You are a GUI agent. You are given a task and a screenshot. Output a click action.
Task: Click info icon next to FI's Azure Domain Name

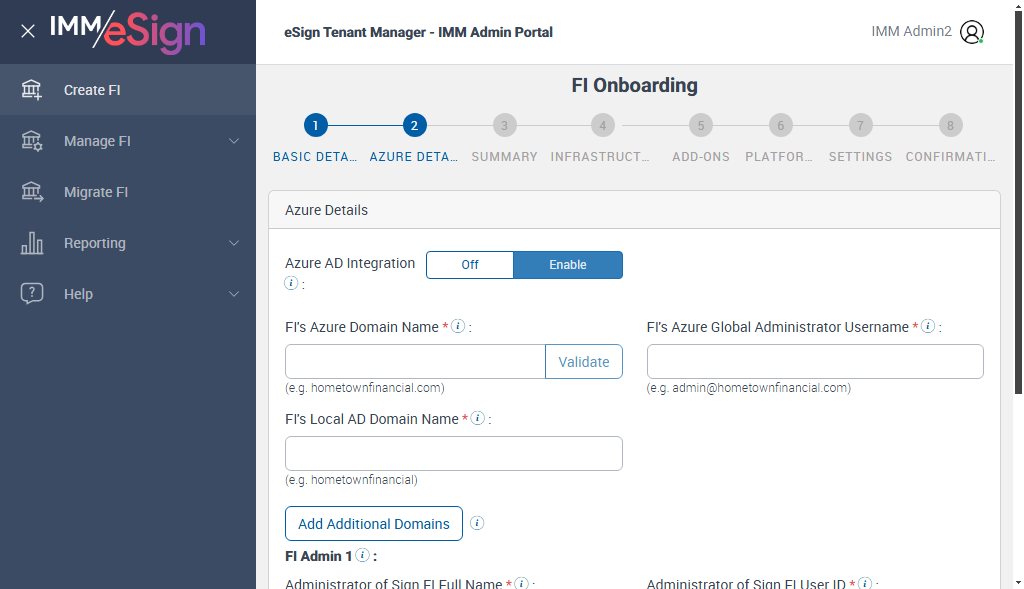click(x=458, y=326)
